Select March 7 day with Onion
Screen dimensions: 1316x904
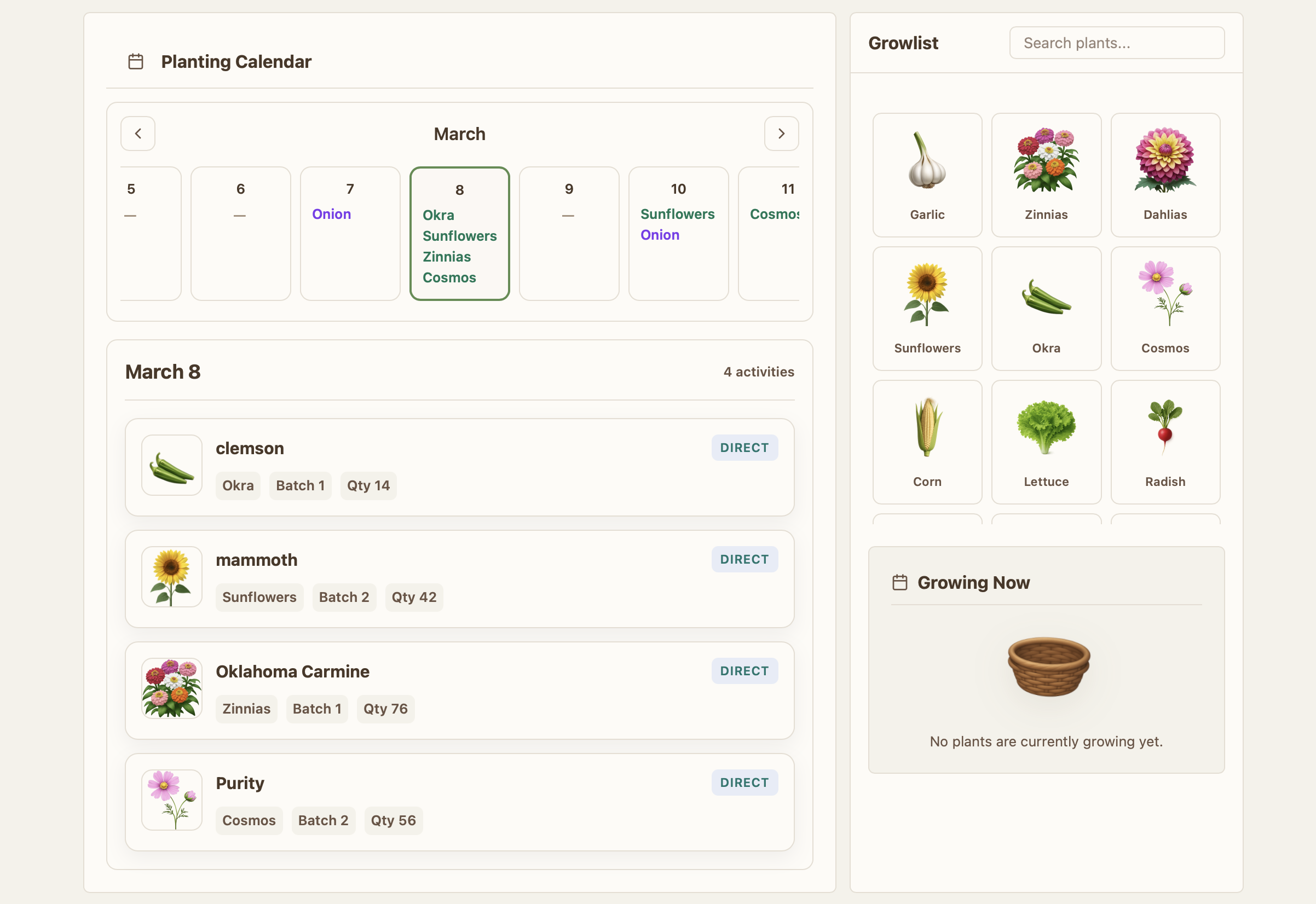(350, 233)
